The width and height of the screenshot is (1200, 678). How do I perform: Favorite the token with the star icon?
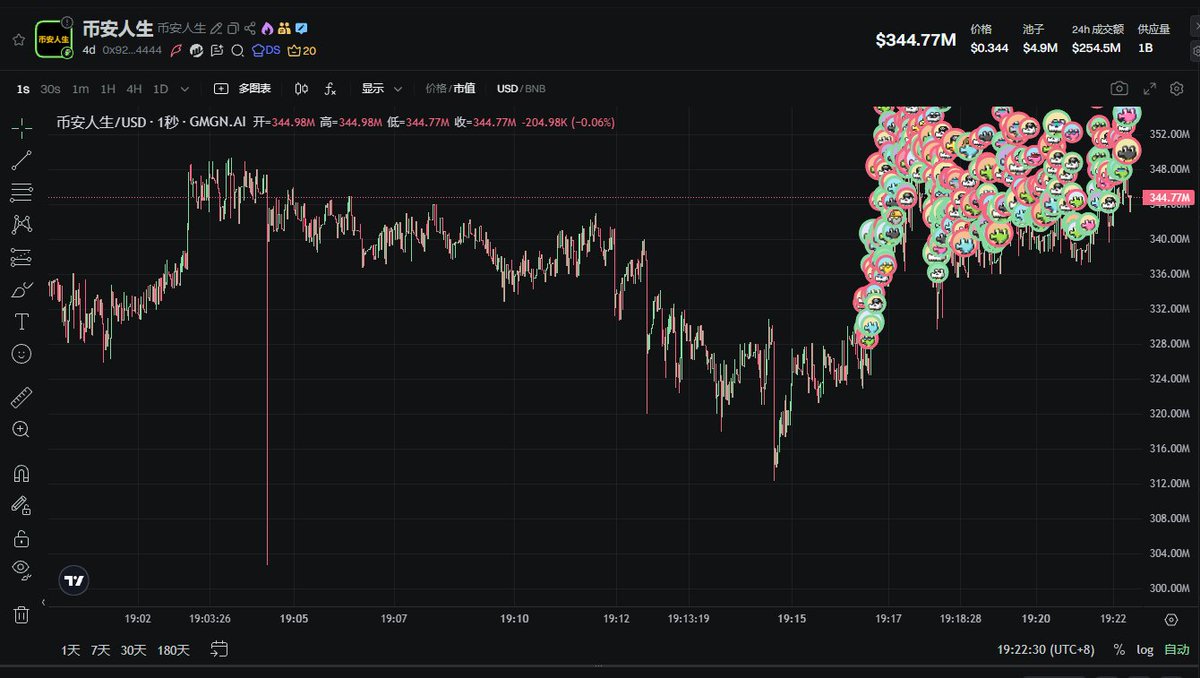pos(18,40)
